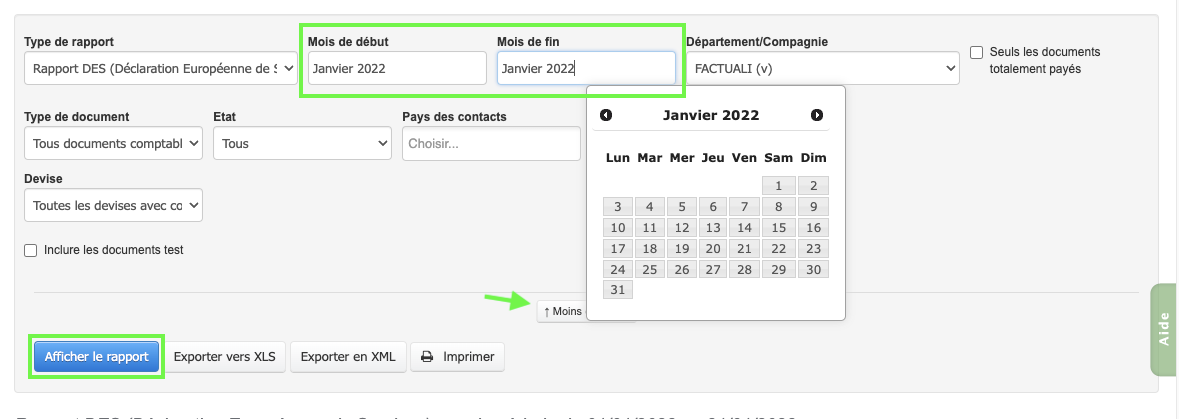Go to previous month in calendar
Viewport: 1179px width, 419px height.
click(606, 116)
